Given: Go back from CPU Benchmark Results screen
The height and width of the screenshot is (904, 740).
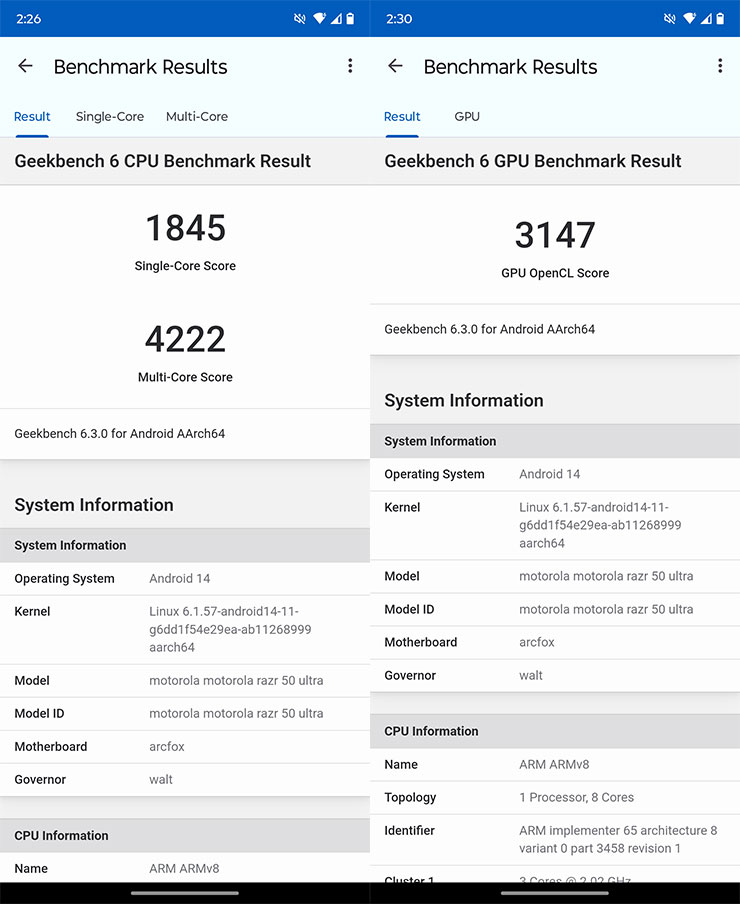Looking at the screenshot, I should (25, 66).
